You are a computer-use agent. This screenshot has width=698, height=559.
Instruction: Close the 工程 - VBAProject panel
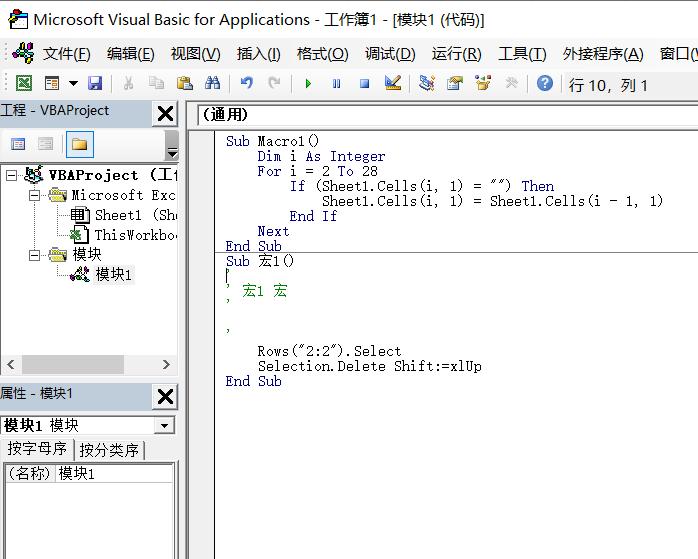[165, 114]
